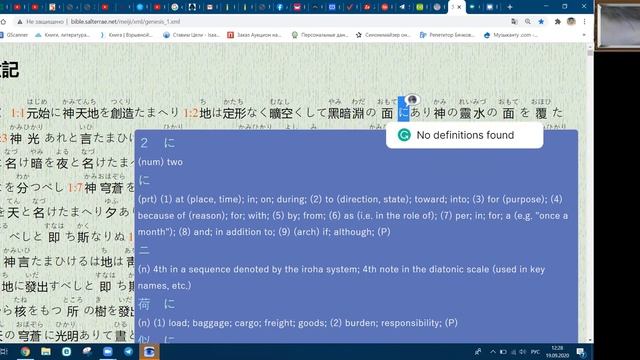Screen dimensions: 640x360
Task: Open the 'Книга | Взрывной' bookmark
Action: (x=127, y=35)
